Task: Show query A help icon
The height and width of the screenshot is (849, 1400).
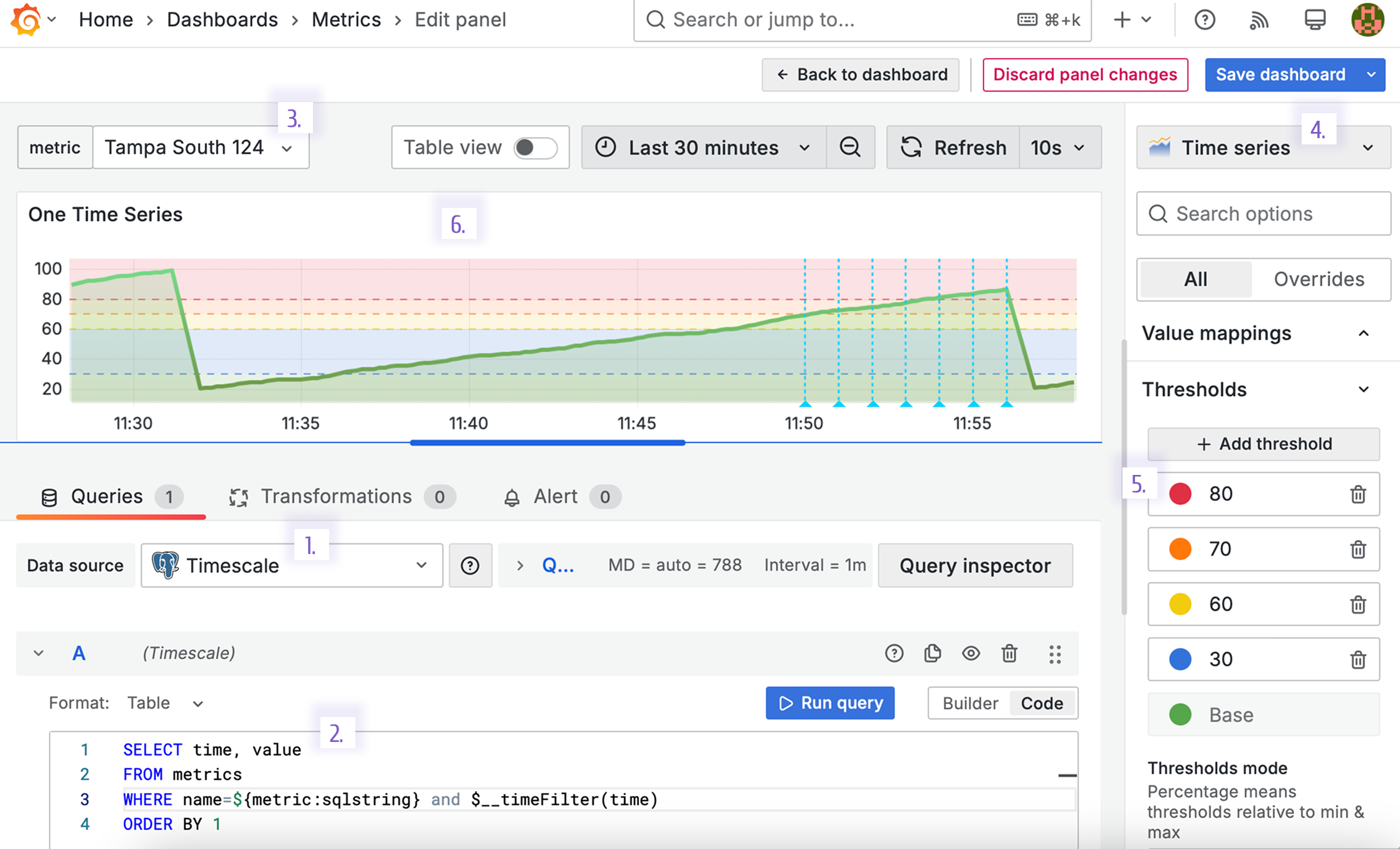Action: tap(894, 653)
